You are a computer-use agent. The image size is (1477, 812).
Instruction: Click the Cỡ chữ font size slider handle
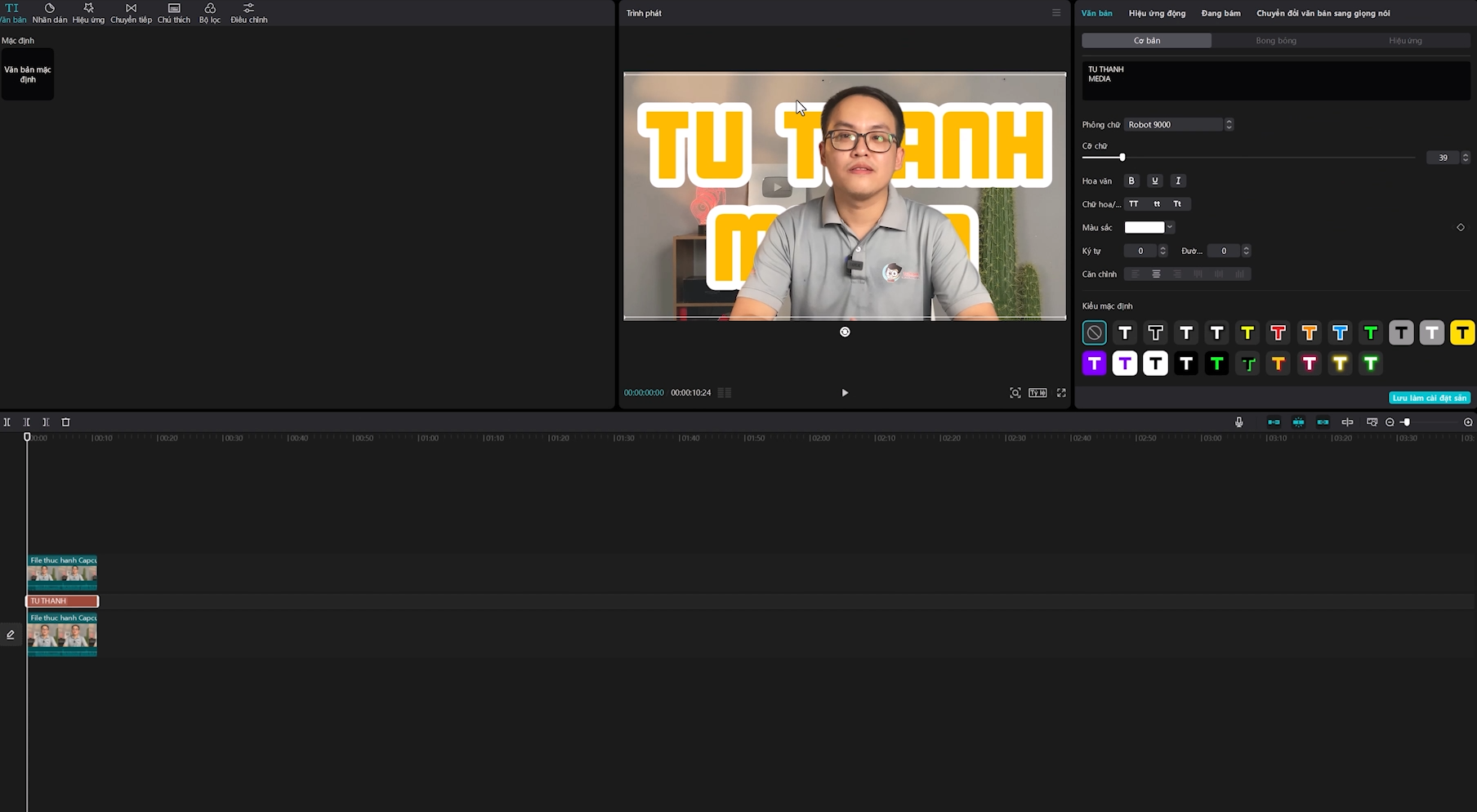click(1122, 157)
